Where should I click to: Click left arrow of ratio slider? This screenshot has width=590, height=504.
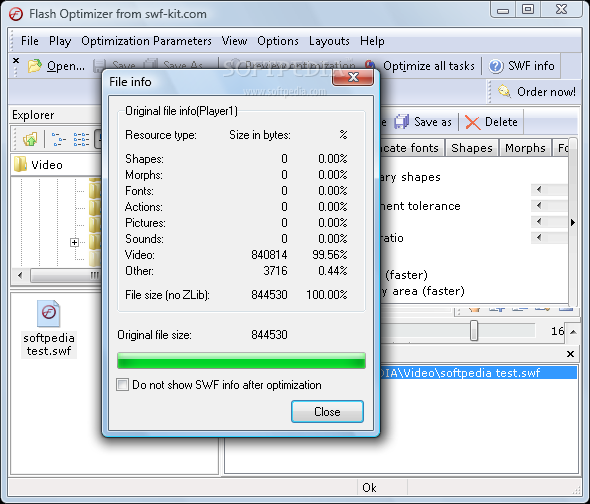tap(539, 238)
